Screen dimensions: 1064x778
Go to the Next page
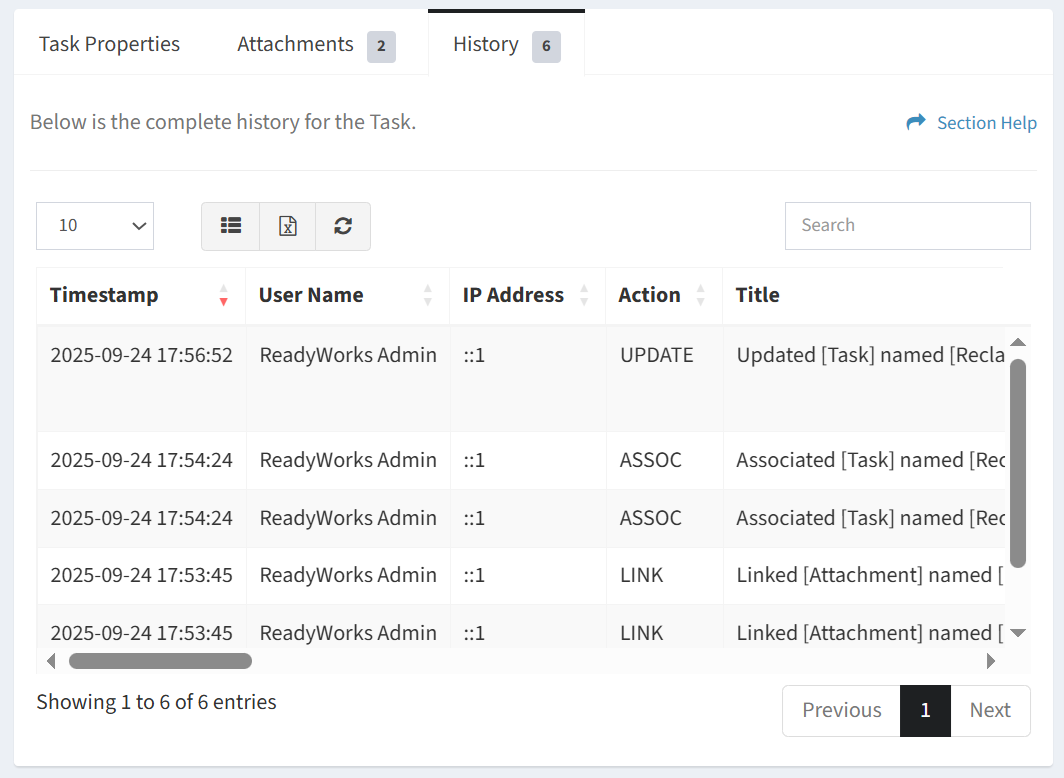coord(989,710)
